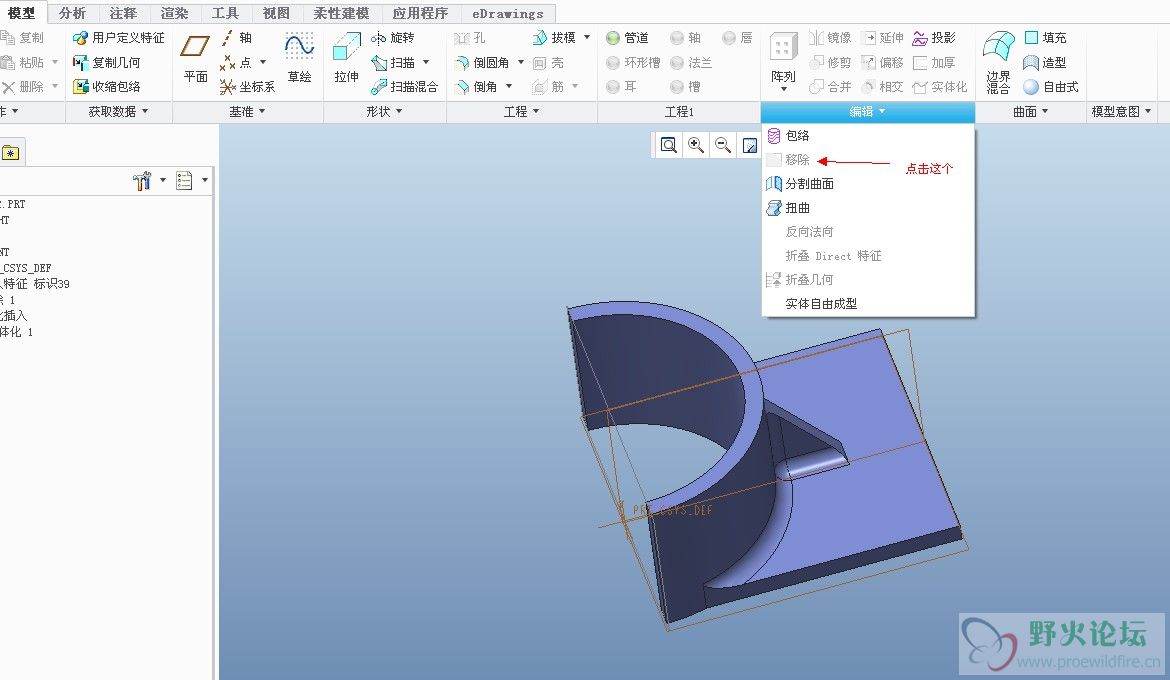Select the 特征 标识39 tree item
This screenshot has height=680, width=1170.
[35, 284]
